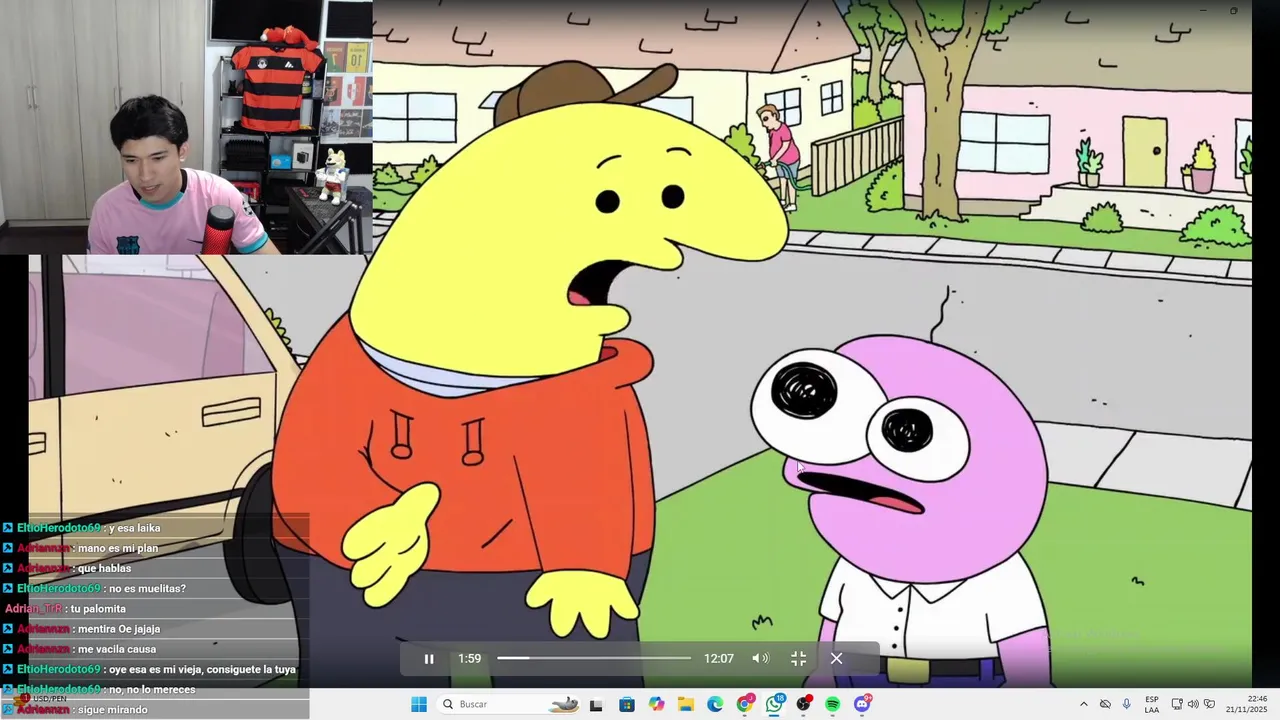Click chat message 'sigue mirando'
This screenshot has width=1280, height=720.
coord(113,709)
